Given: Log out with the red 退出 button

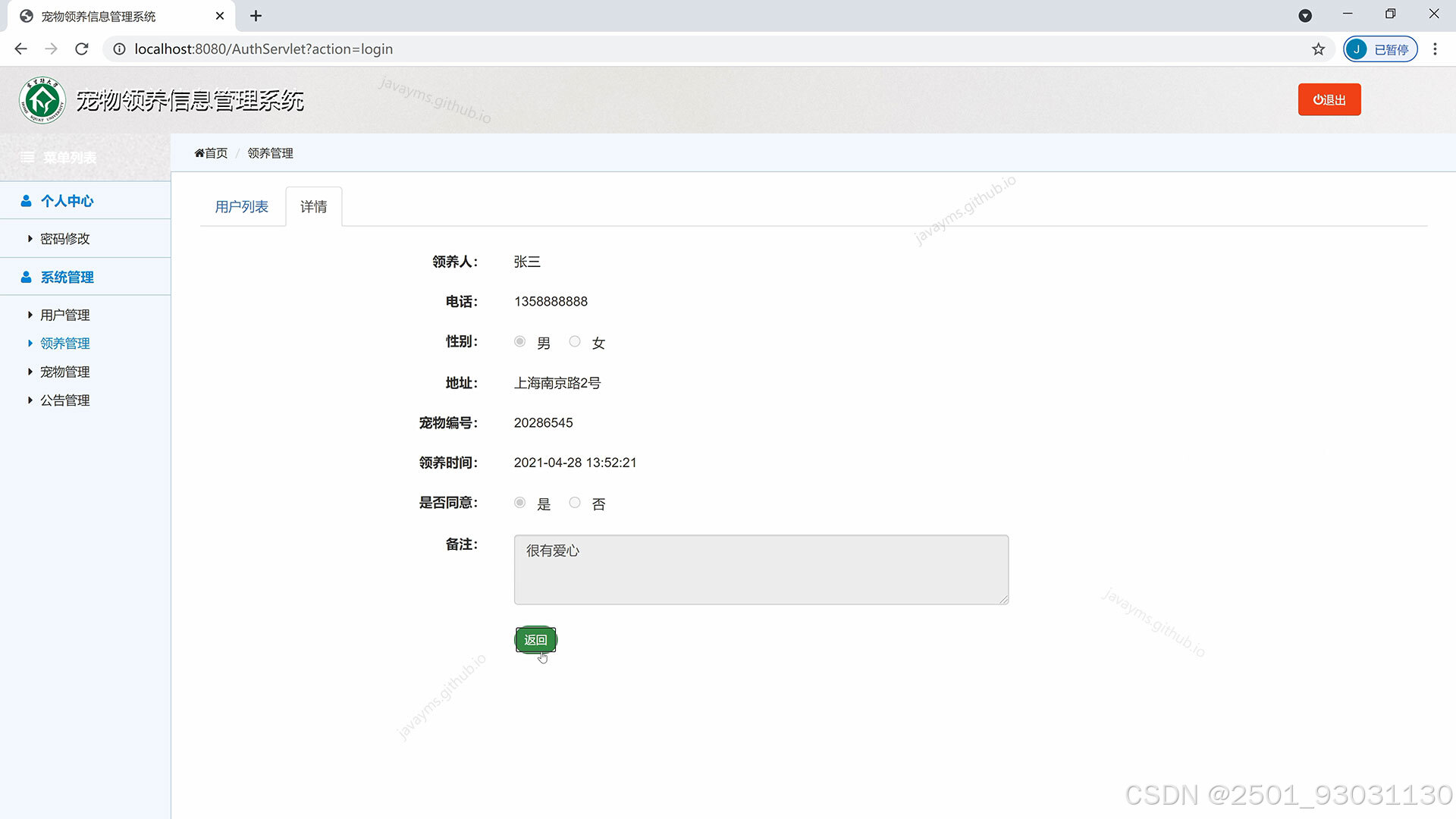Looking at the screenshot, I should 1329,99.
